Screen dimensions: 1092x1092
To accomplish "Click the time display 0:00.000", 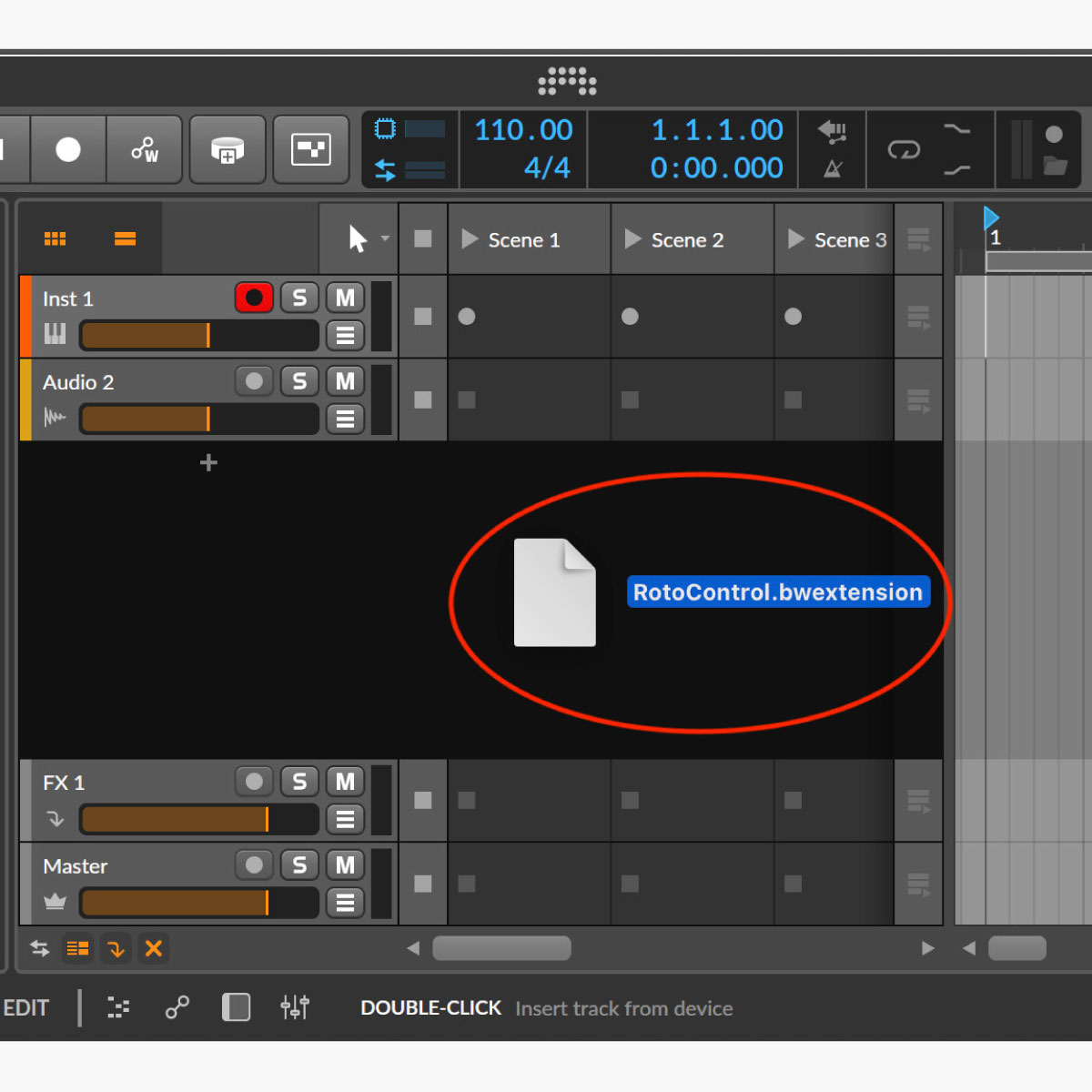I will pos(717,168).
